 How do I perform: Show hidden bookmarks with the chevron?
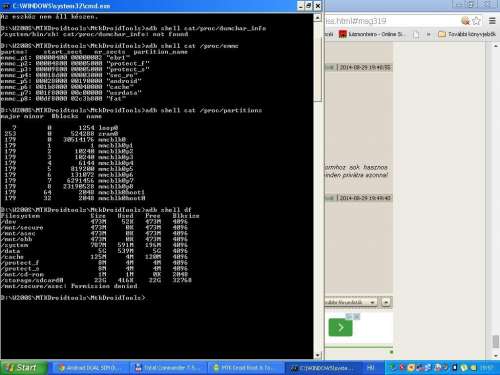coord(429,34)
